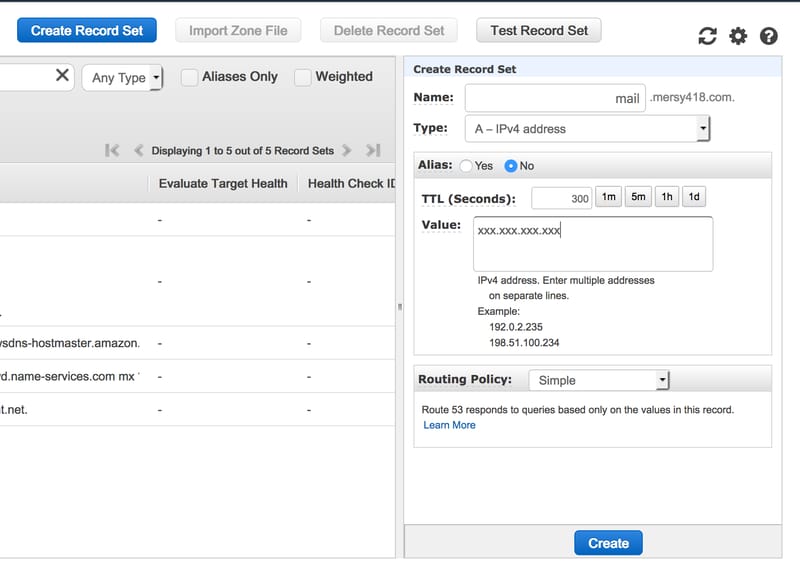
Task: Select No for the Alias option
Action: click(x=510, y=166)
